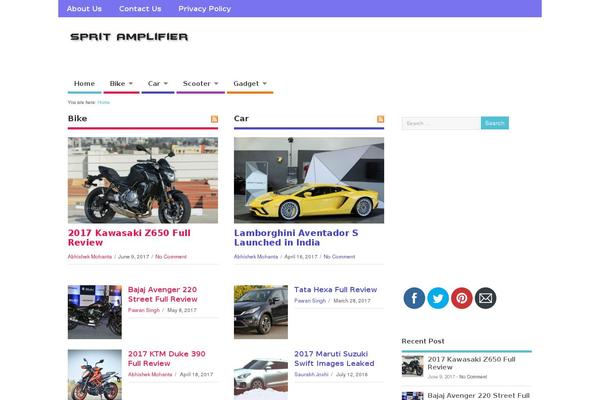Open Recent Post Bajaj Avenger 220 link
The height and width of the screenshot is (400, 600).
(x=478, y=396)
